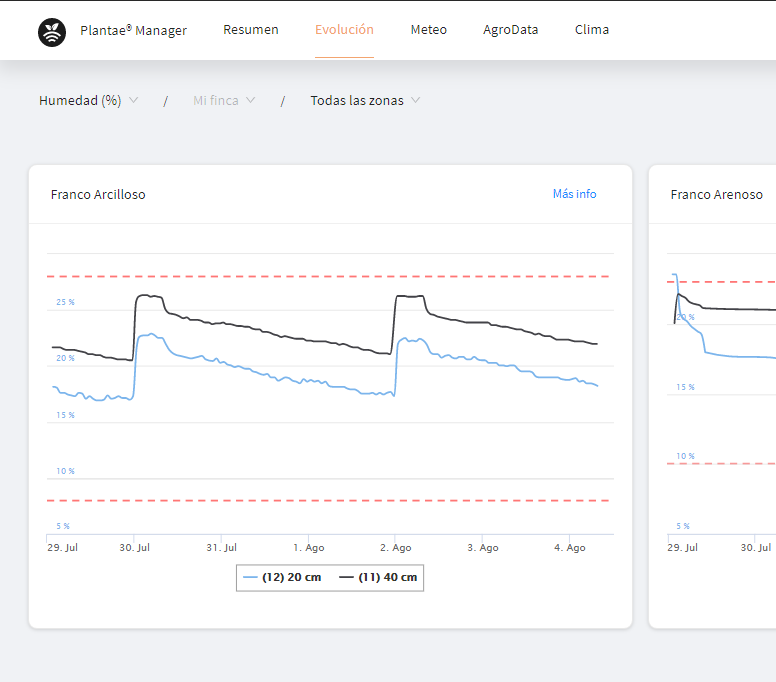
Task: Select the Franco Arenoso card title
Action: (716, 195)
